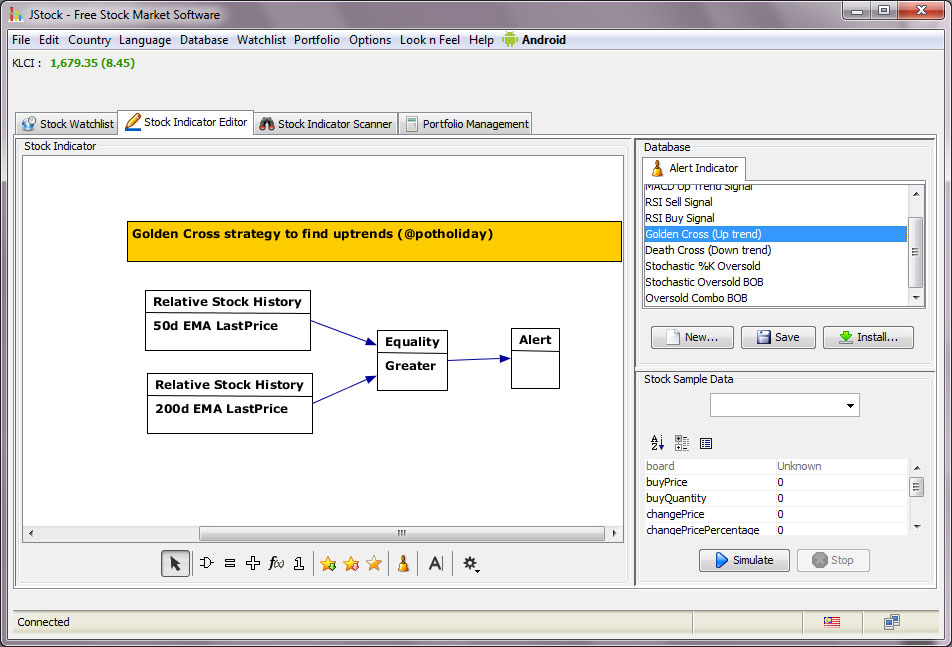Screen dimensions: 952x647
Task: Toggle the property description panel icon
Action: click(706, 443)
